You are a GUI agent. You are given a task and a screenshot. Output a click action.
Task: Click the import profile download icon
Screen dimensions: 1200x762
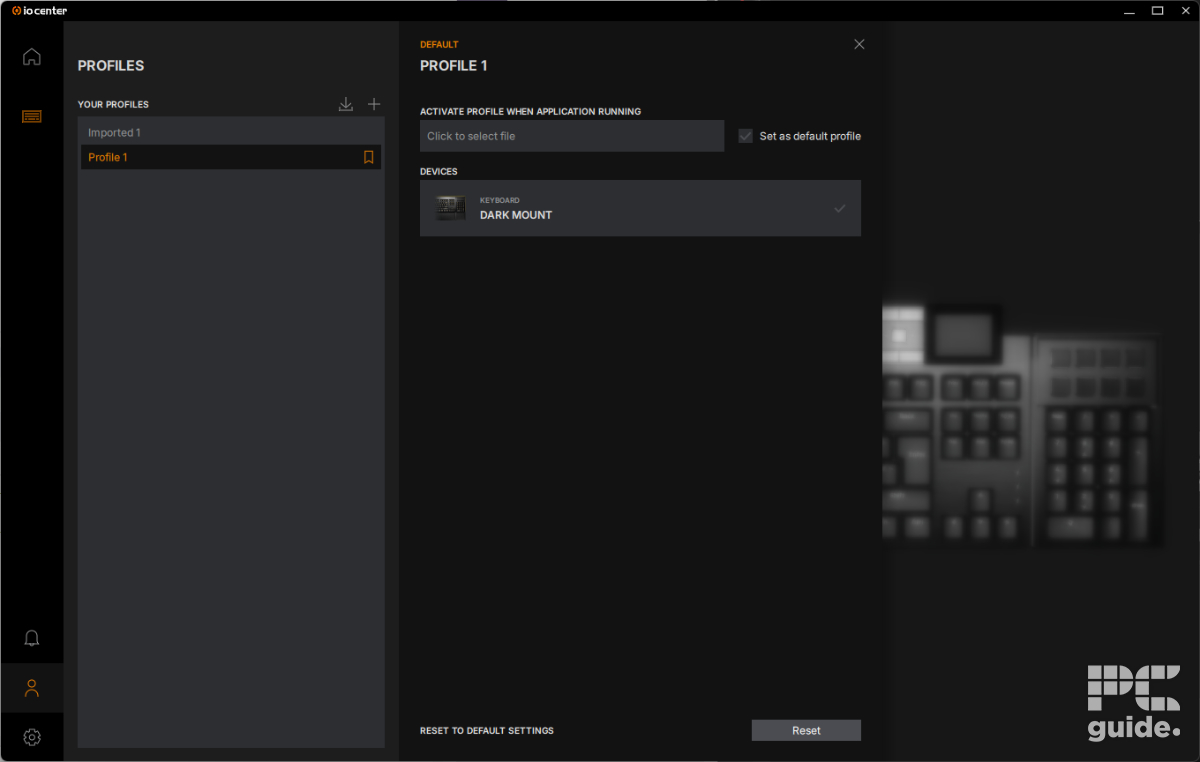coord(346,104)
